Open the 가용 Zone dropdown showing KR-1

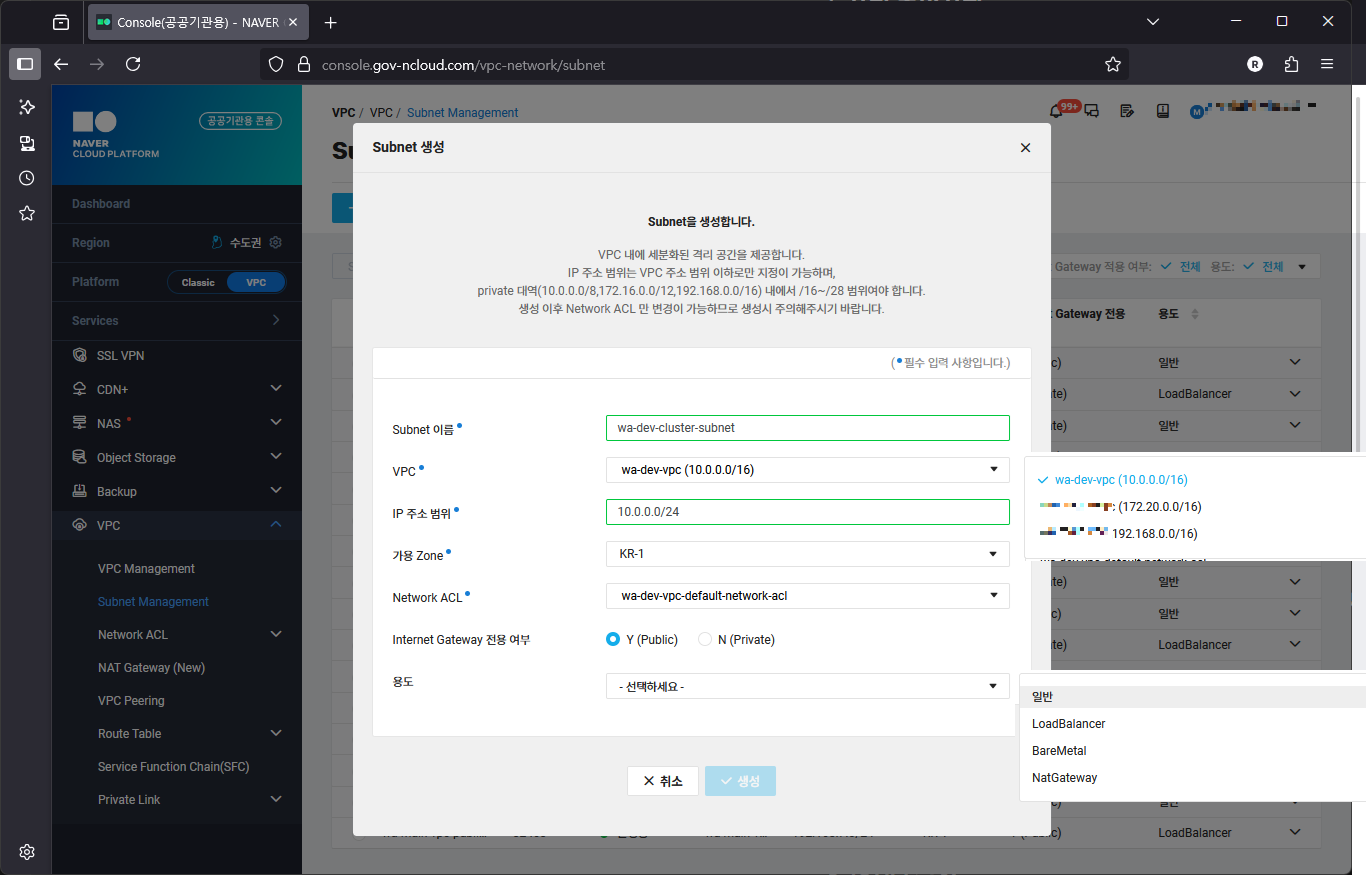pyautogui.click(x=808, y=554)
